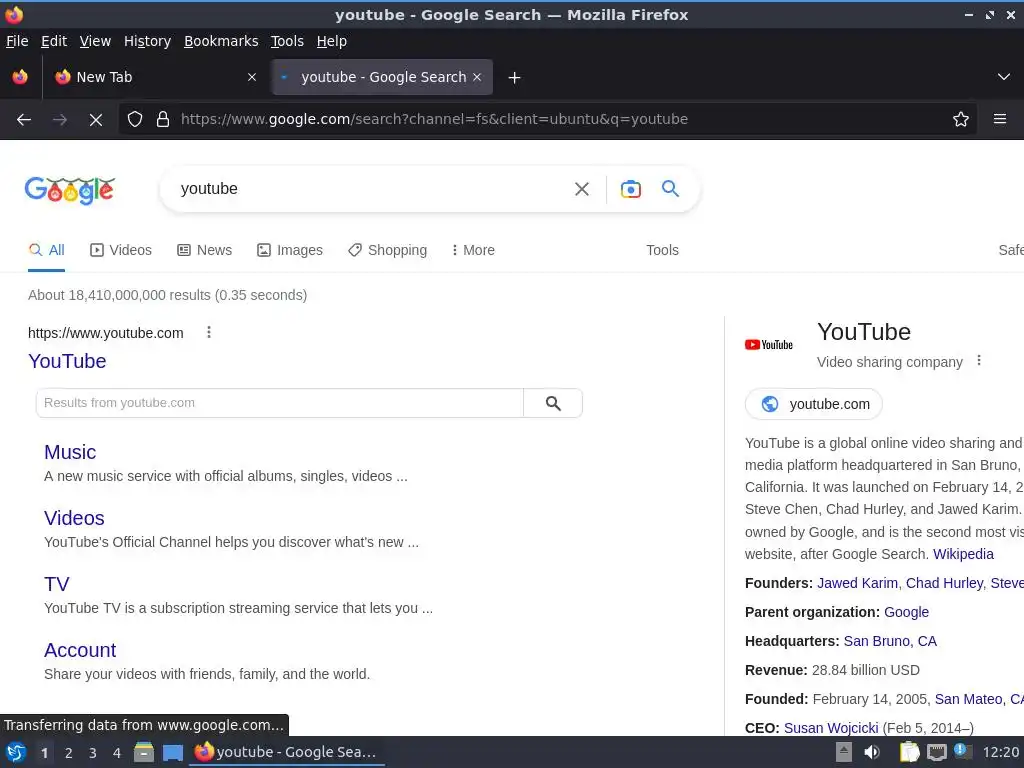Bookmark this page with the star icon
The width and height of the screenshot is (1024, 768).
(961, 120)
